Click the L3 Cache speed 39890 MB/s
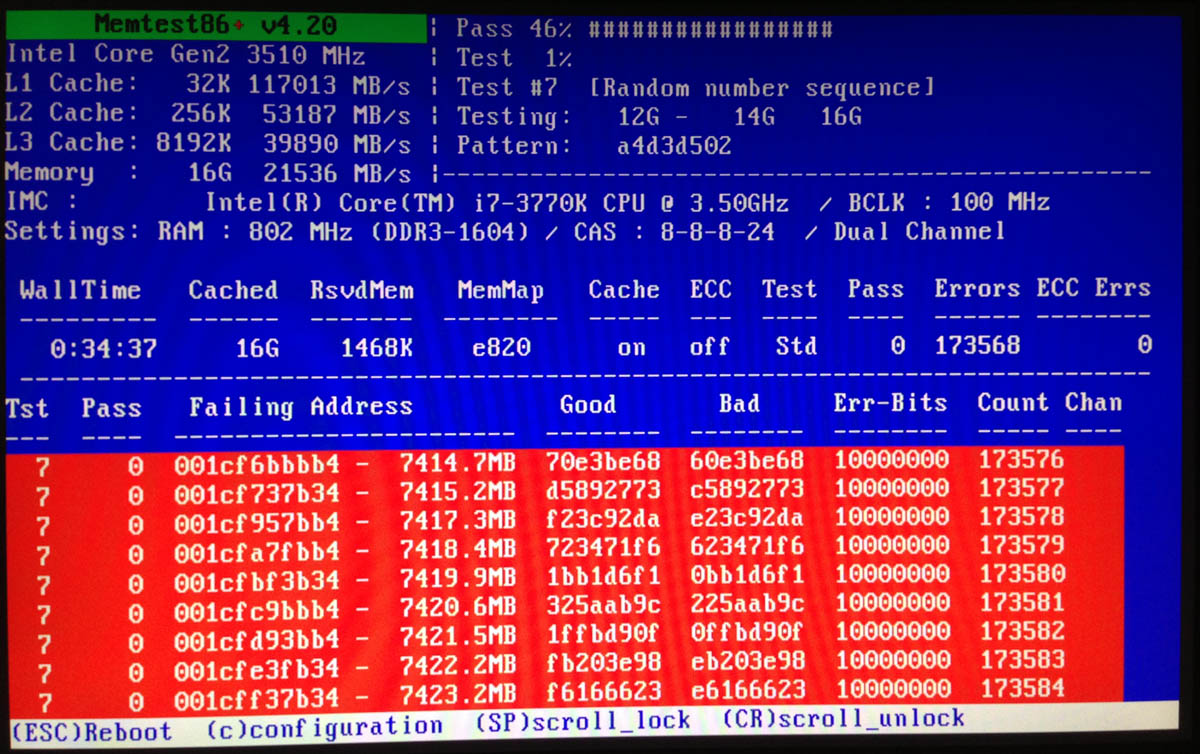Screen dimensions: 1200x754 click(337, 145)
